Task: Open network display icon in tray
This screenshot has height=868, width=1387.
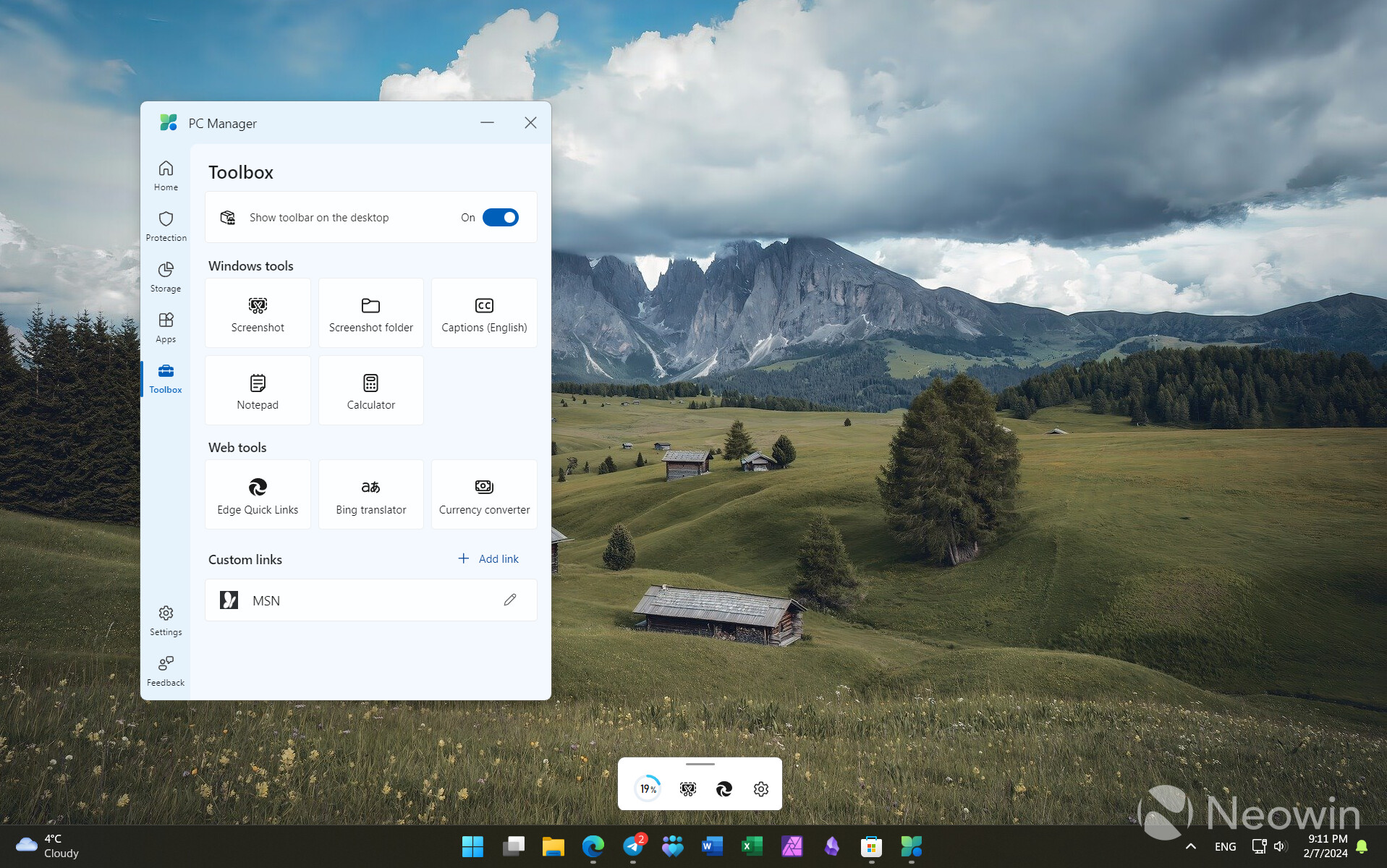Action: [x=1259, y=846]
